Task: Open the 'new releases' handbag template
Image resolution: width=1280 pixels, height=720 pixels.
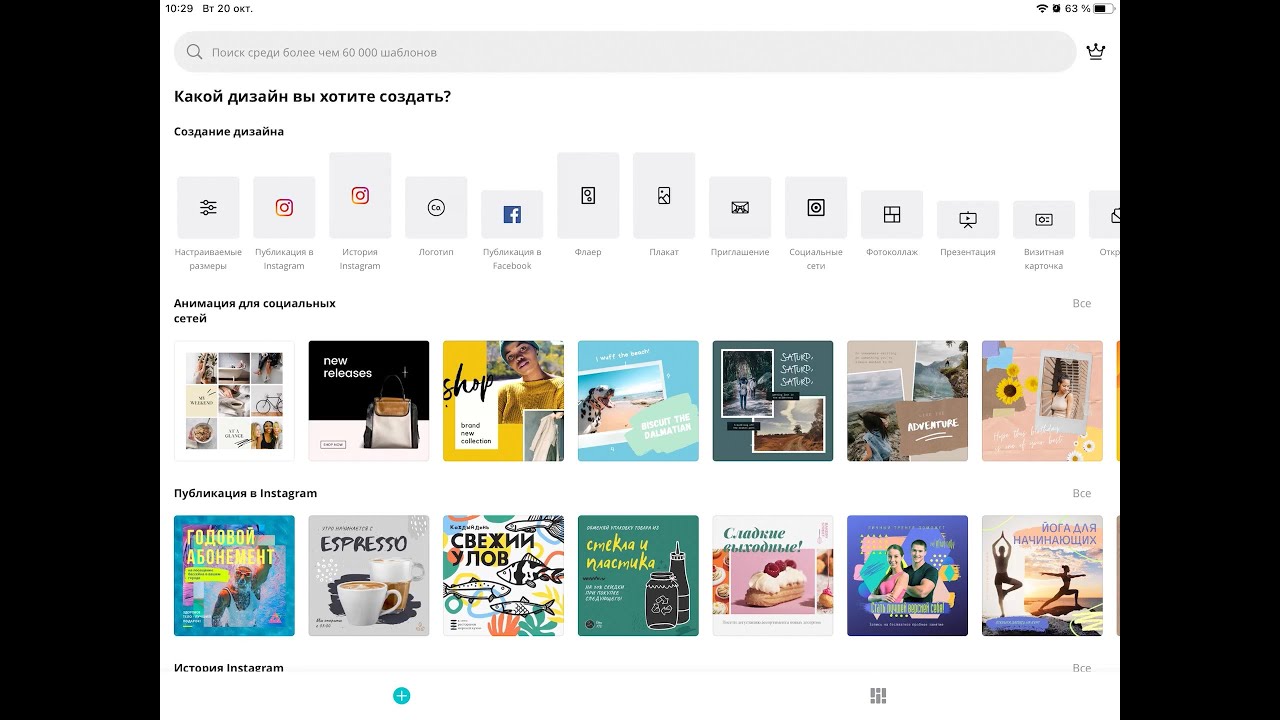Action: (x=369, y=401)
